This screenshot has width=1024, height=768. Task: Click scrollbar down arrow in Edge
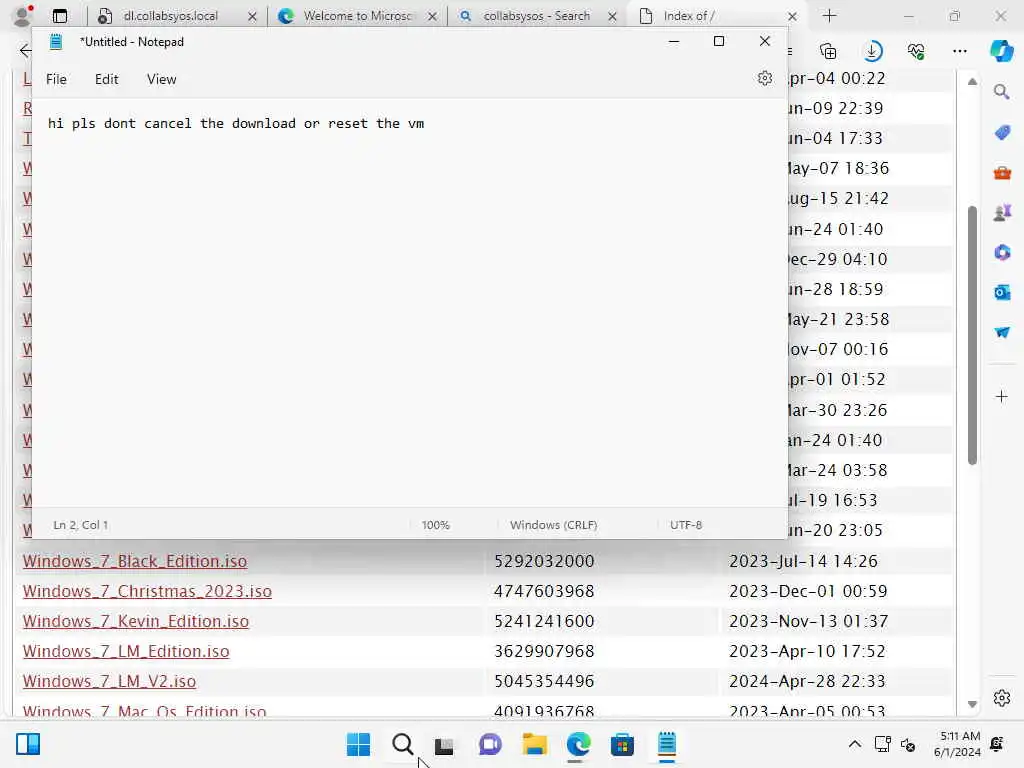click(x=972, y=704)
